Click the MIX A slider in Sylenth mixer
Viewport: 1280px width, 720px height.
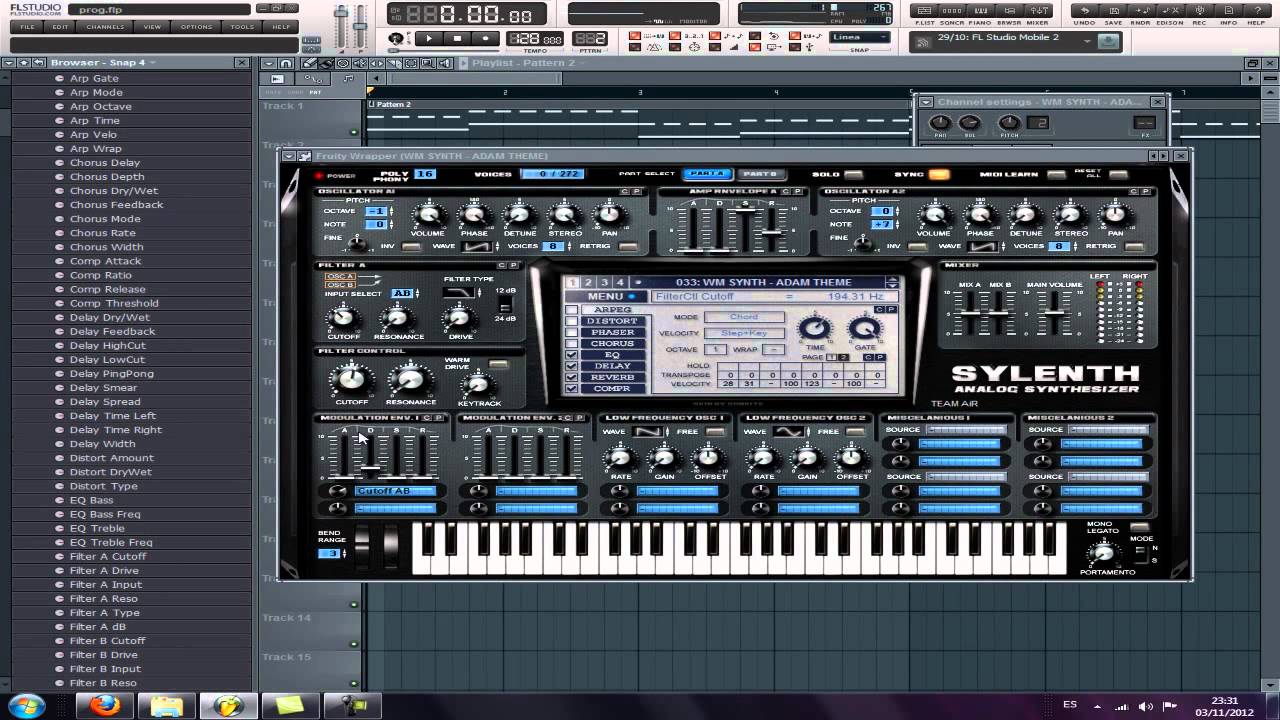tap(969, 313)
